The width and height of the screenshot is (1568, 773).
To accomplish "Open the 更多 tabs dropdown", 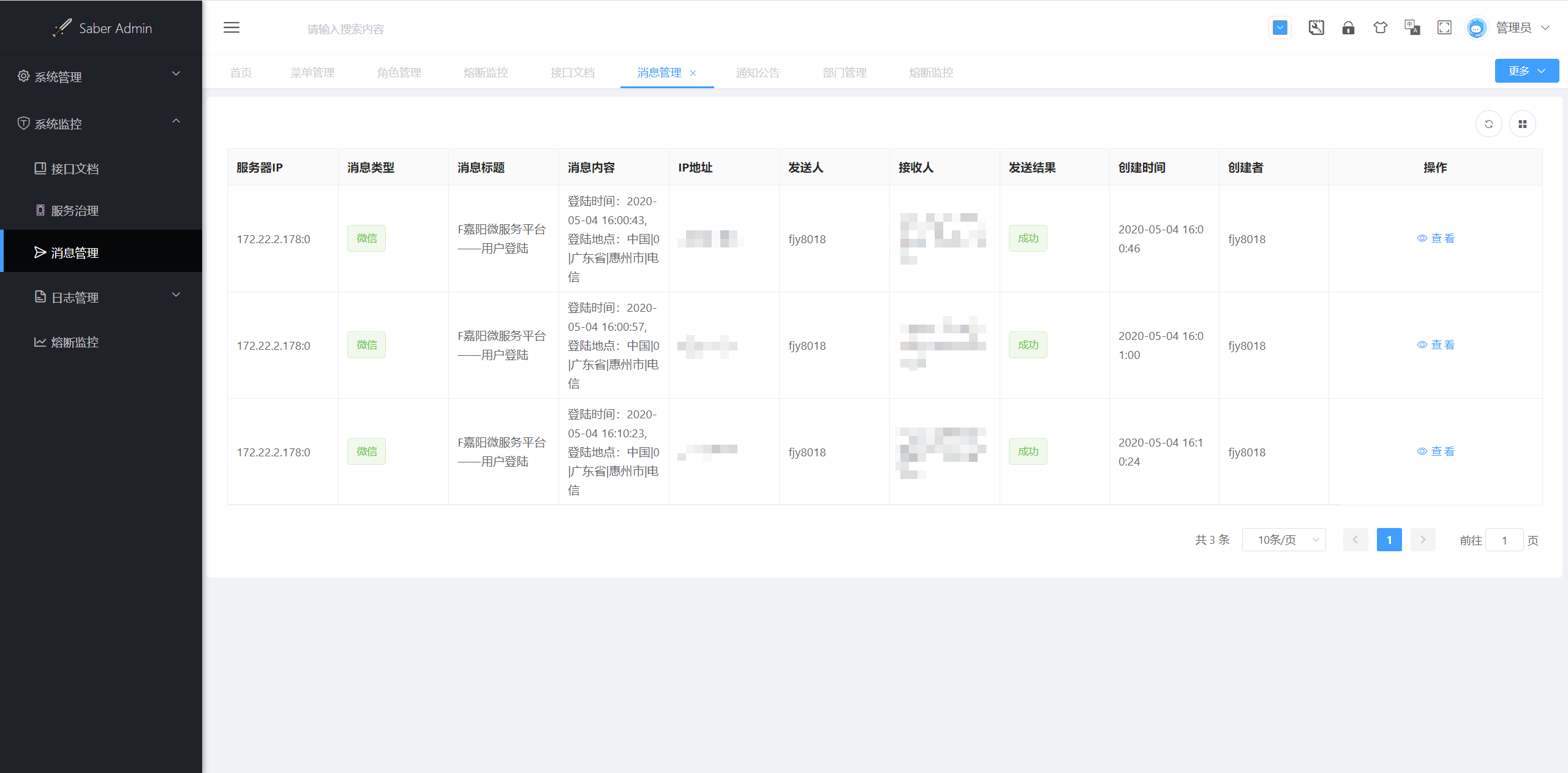I will [x=1526, y=71].
